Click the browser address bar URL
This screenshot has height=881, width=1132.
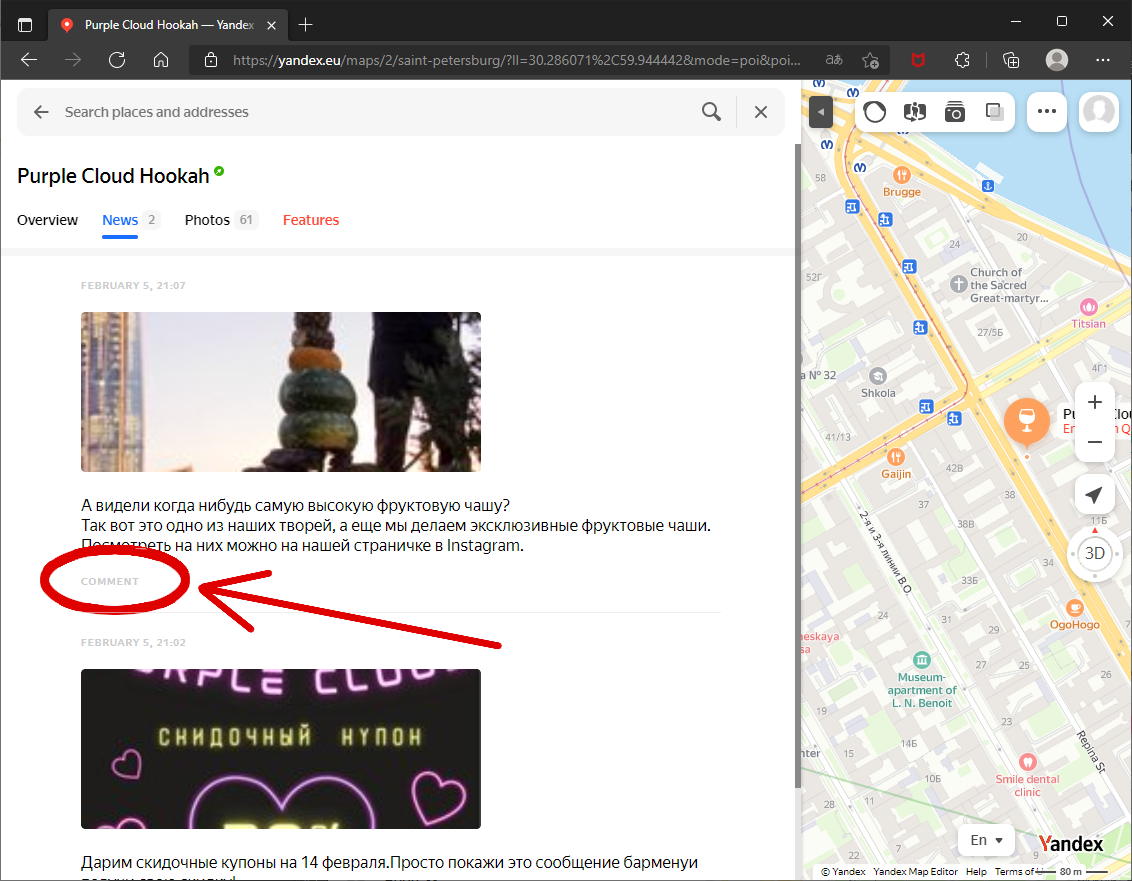click(x=516, y=60)
